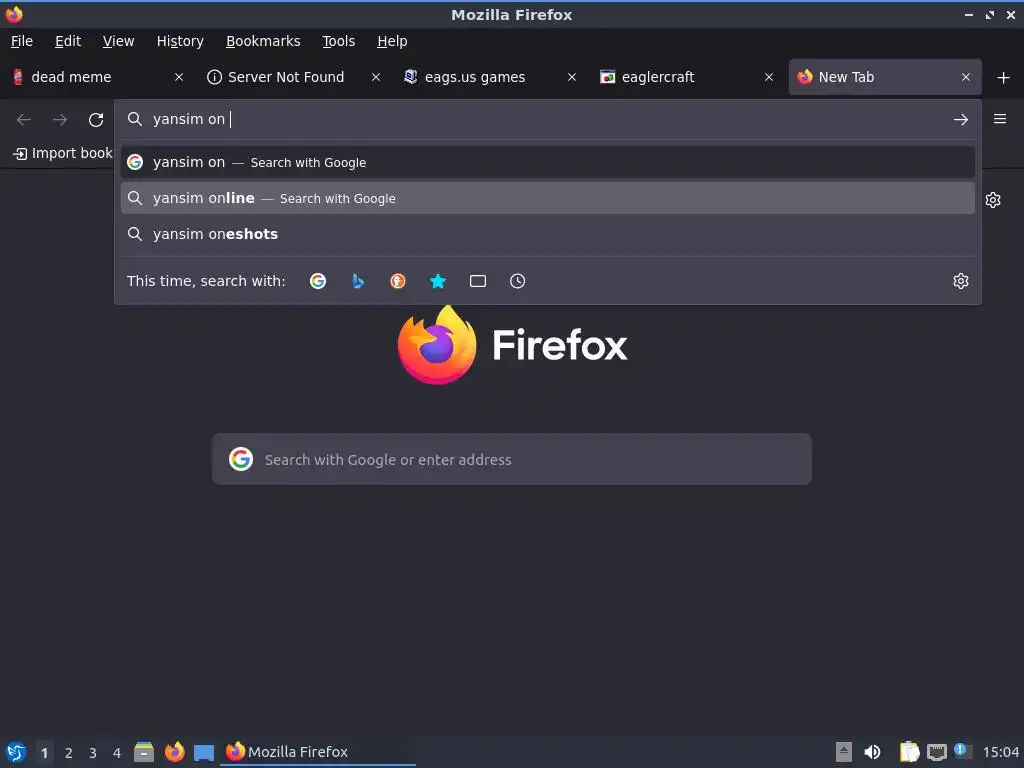Open the system start menu icon
This screenshot has width=1024, height=768.
tap(16, 752)
